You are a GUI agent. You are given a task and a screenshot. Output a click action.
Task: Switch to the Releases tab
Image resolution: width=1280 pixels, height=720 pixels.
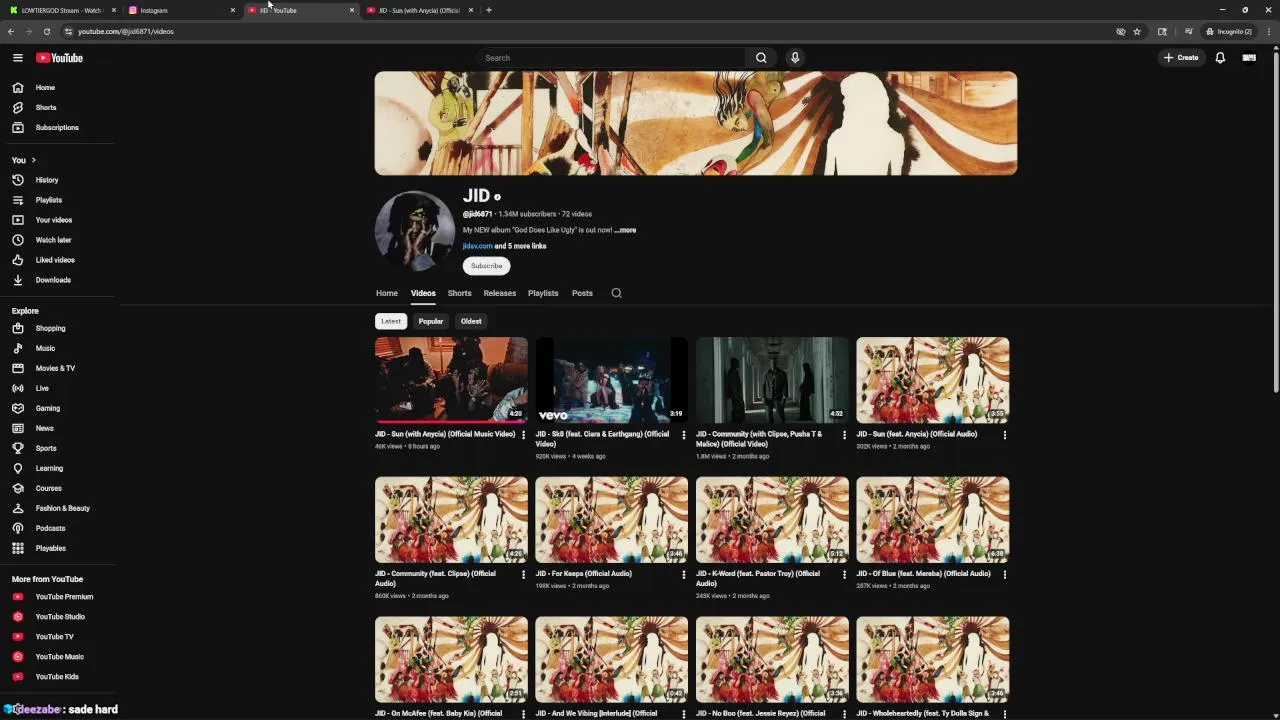tap(499, 293)
